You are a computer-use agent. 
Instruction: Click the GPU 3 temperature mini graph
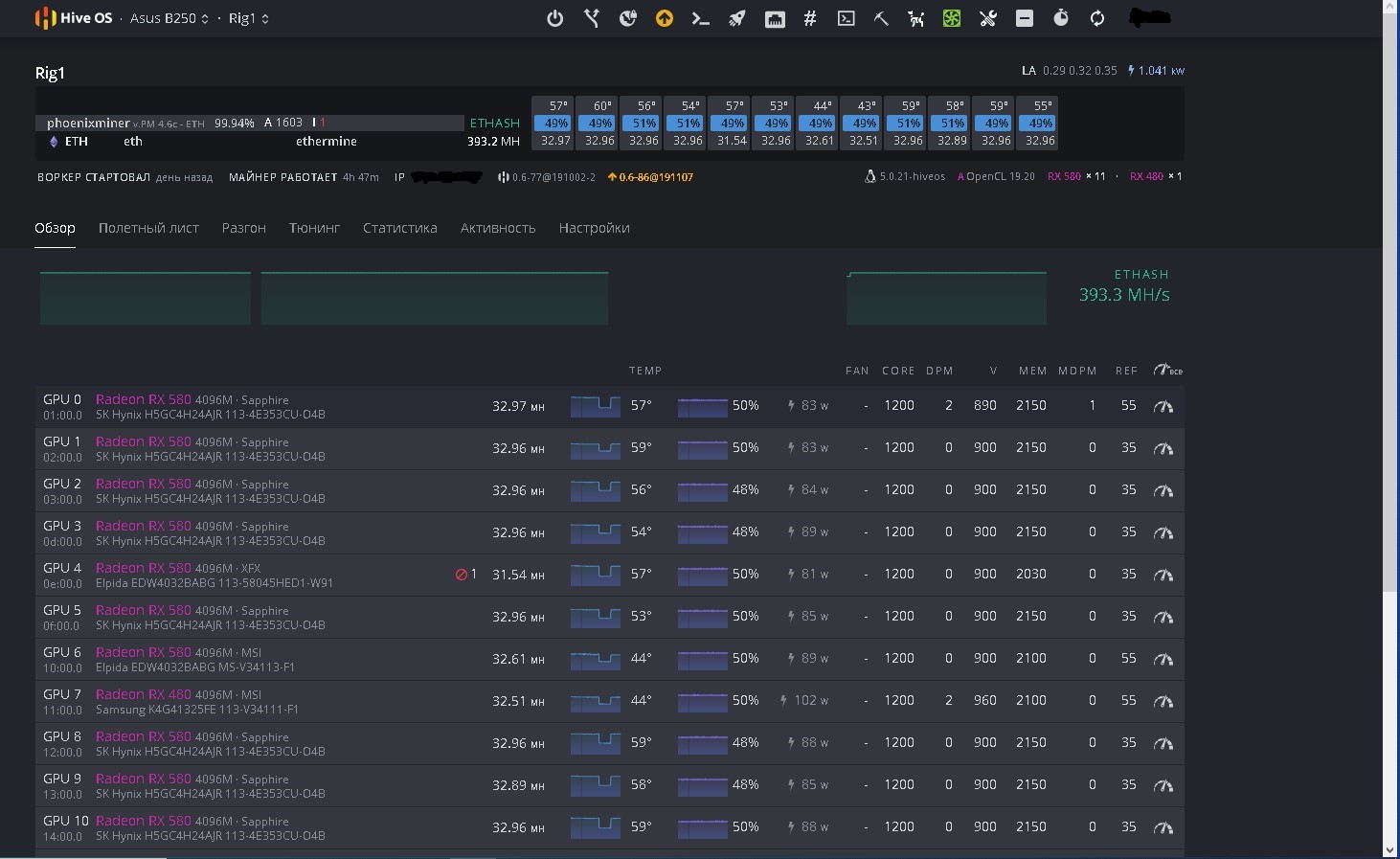coord(596,532)
